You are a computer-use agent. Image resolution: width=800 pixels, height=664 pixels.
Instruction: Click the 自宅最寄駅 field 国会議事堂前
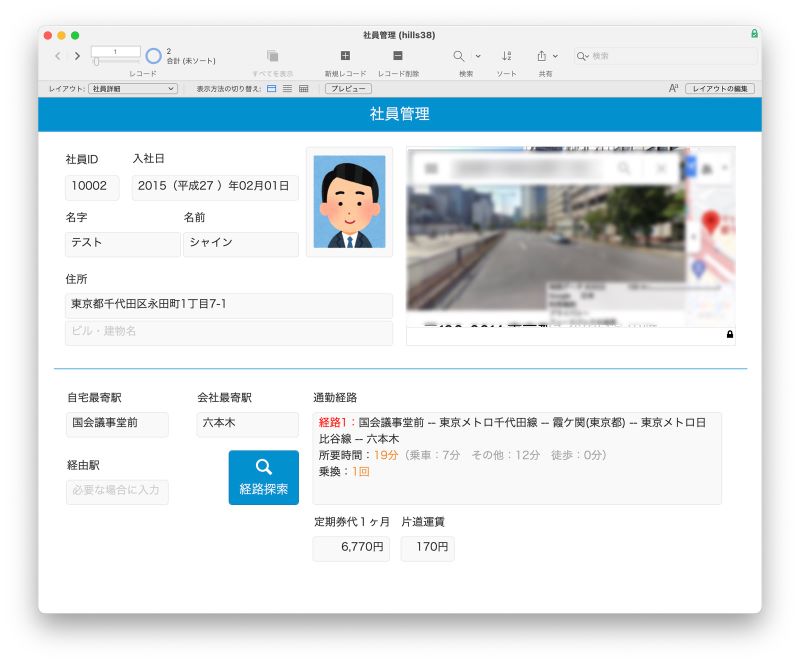coord(117,424)
